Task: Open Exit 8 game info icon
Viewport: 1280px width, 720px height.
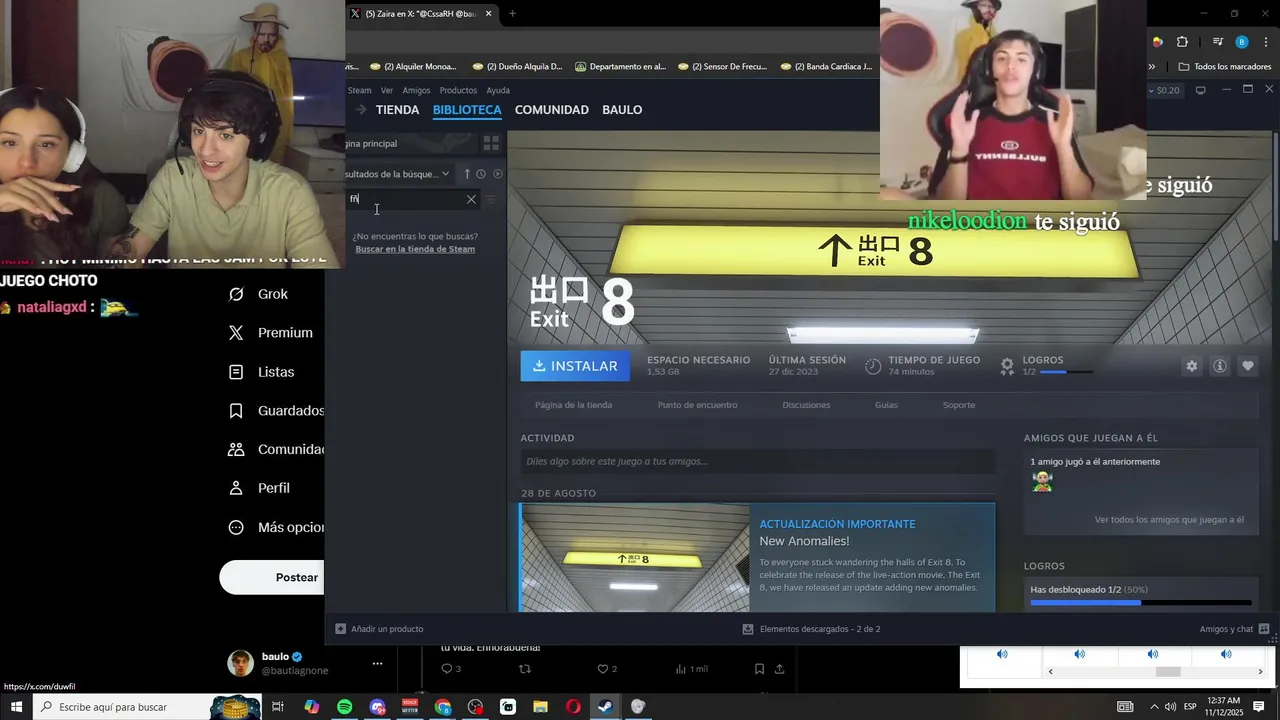Action: pos(1220,366)
